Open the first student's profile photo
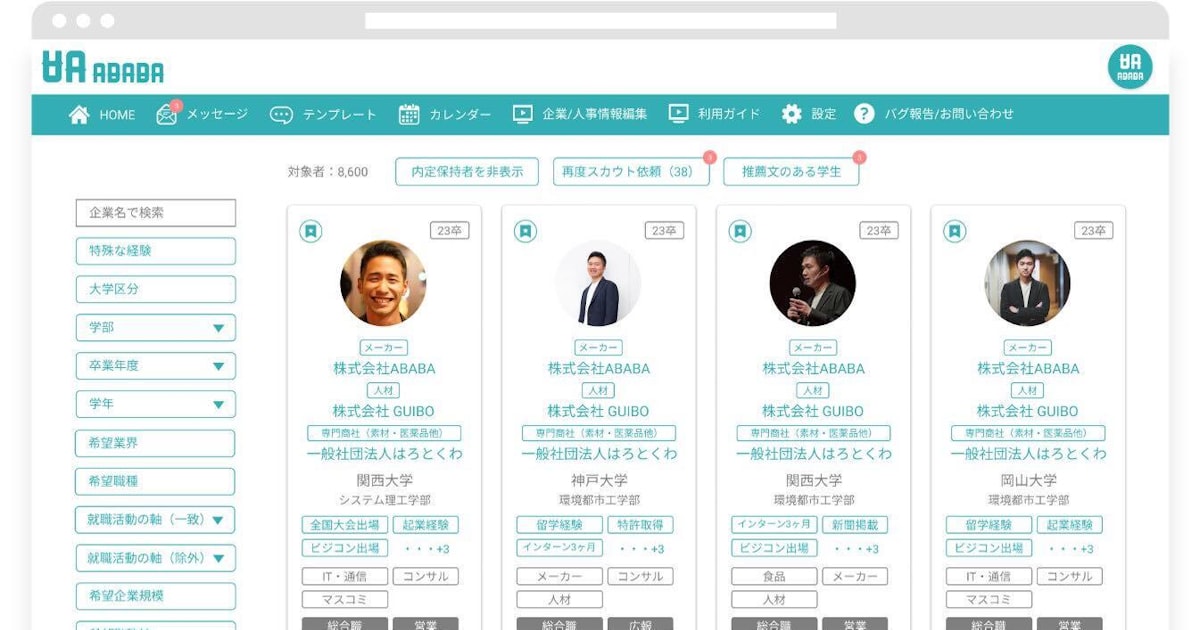This screenshot has height=630, width=1200. point(383,283)
